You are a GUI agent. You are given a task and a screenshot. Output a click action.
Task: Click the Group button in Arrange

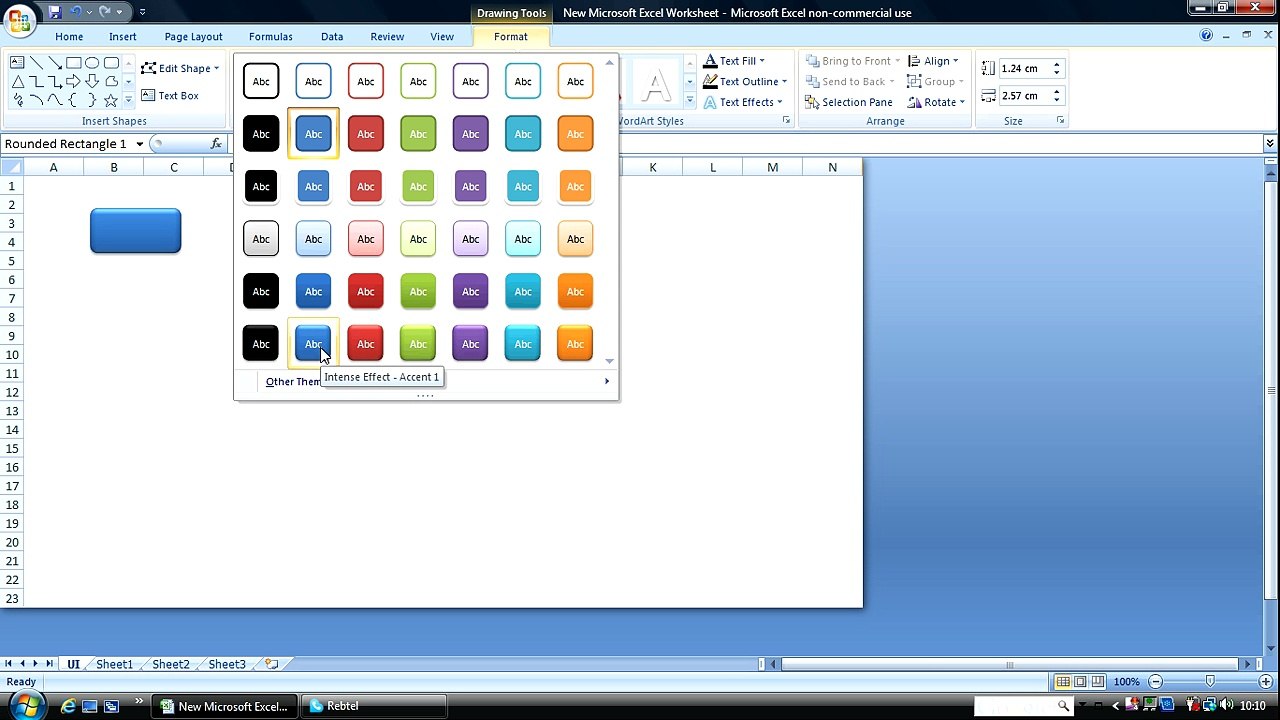click(x=934, y=81)
